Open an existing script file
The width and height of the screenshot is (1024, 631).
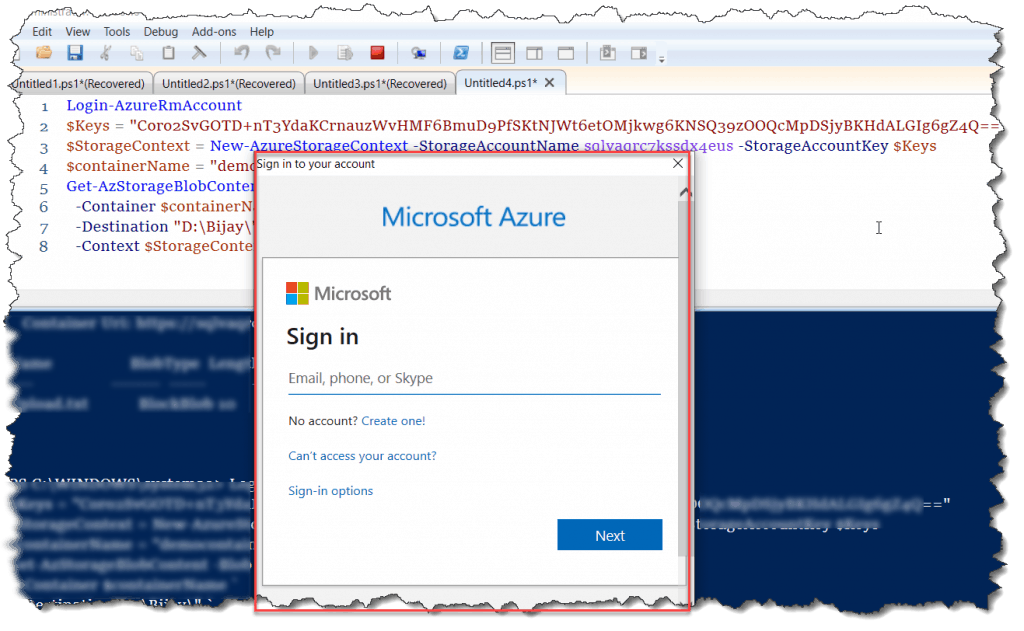pyautogui.click(x=44, y=53)
